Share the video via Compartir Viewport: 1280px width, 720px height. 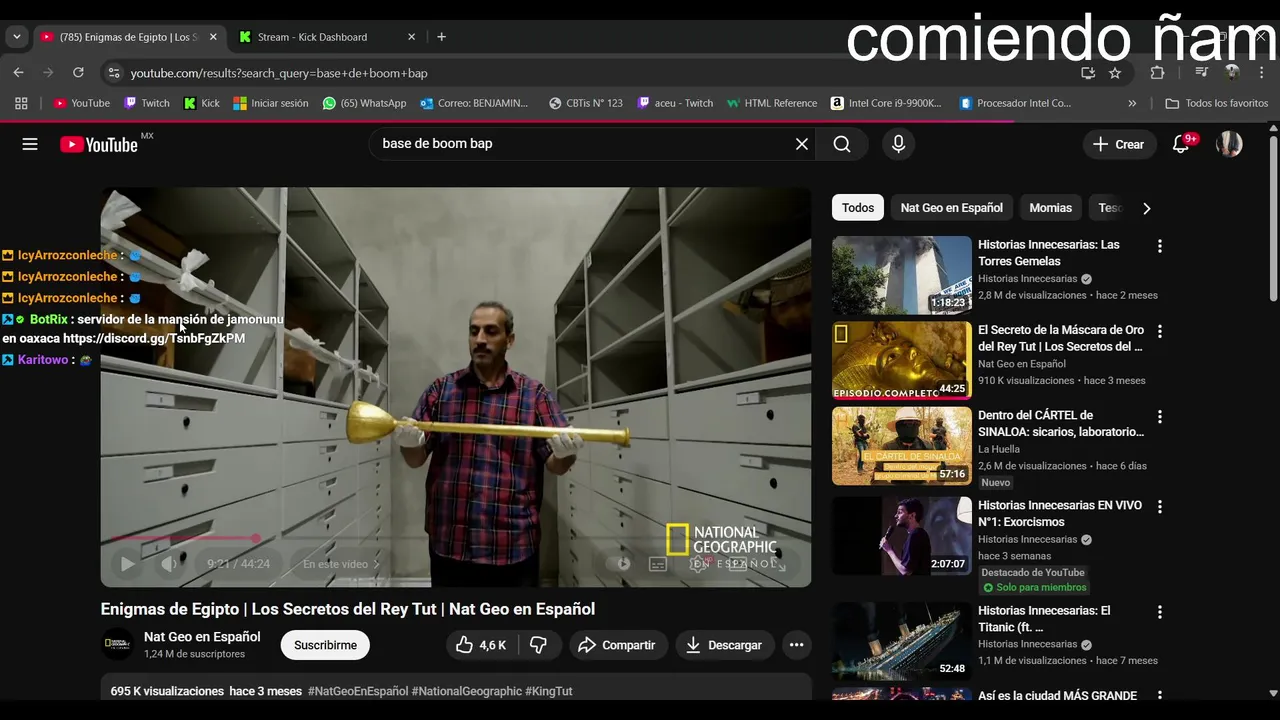coord(617,645)
